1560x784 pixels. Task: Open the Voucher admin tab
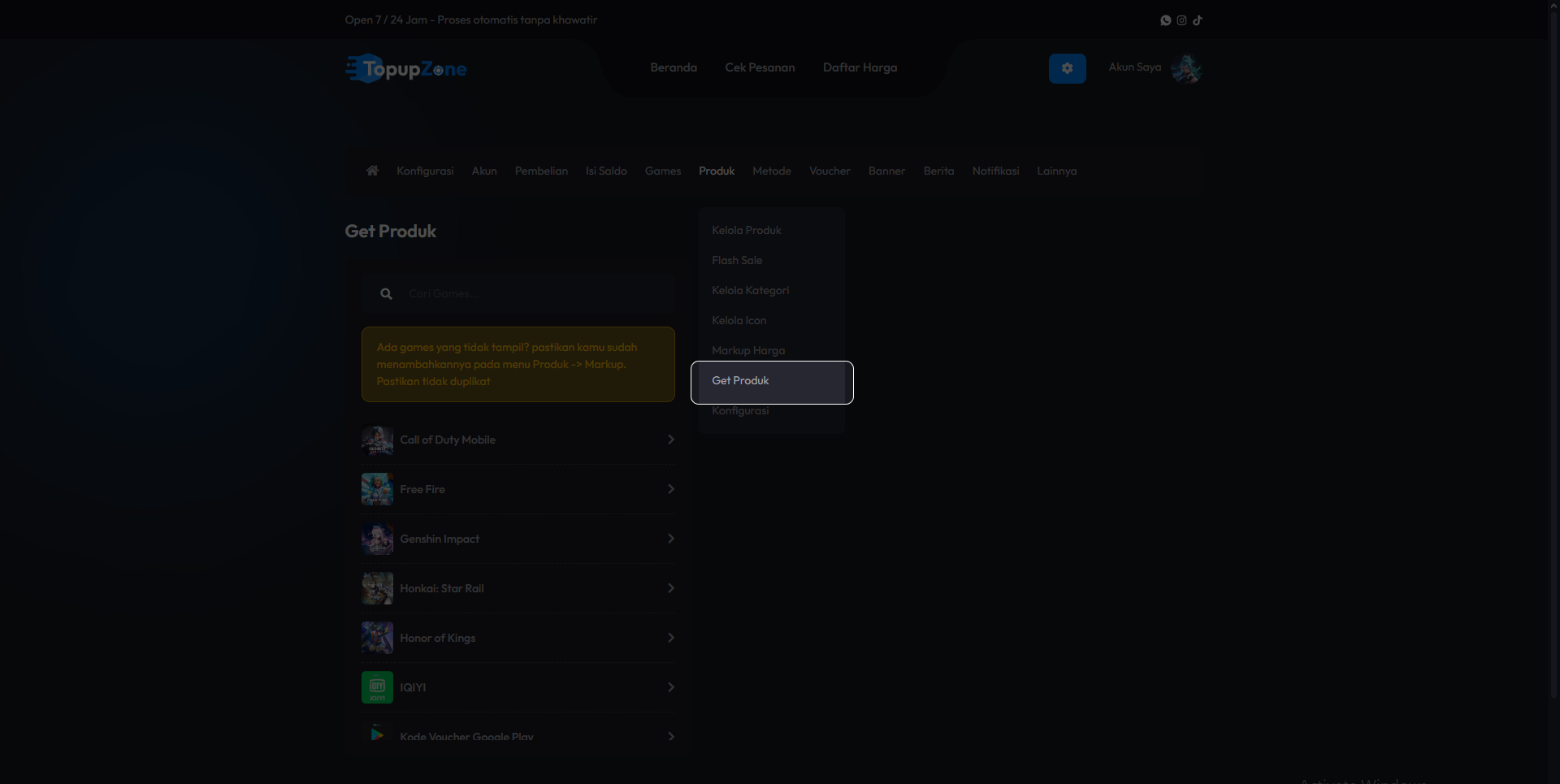point(830,171)
